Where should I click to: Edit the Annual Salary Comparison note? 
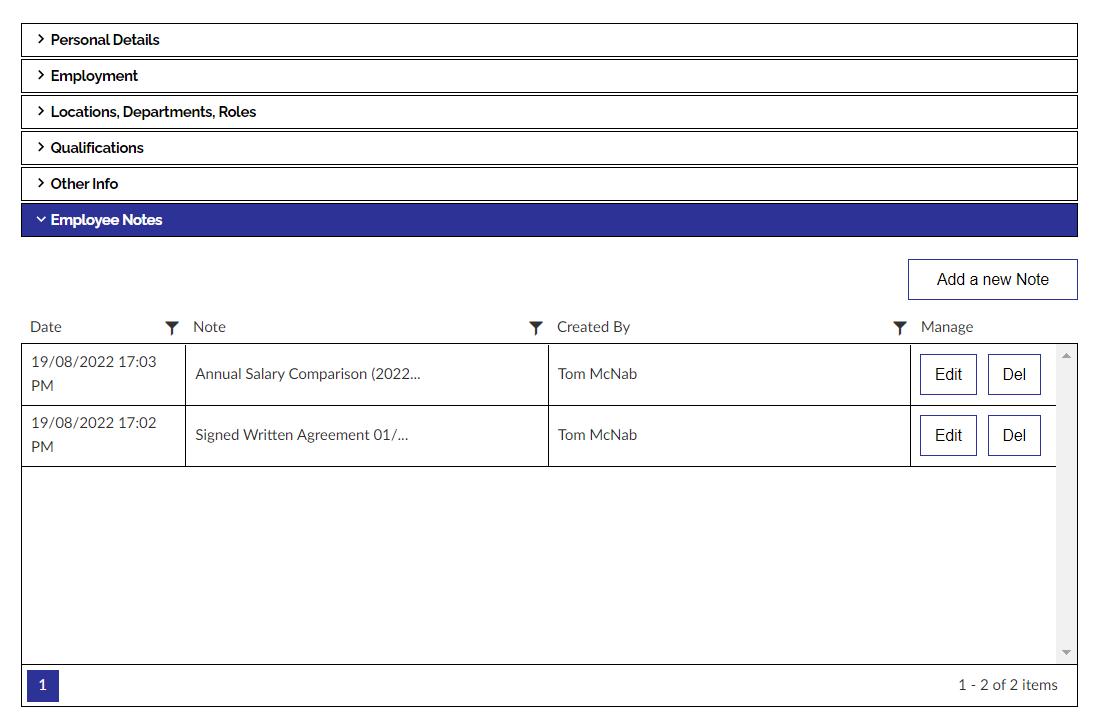(x=948, y=375)
